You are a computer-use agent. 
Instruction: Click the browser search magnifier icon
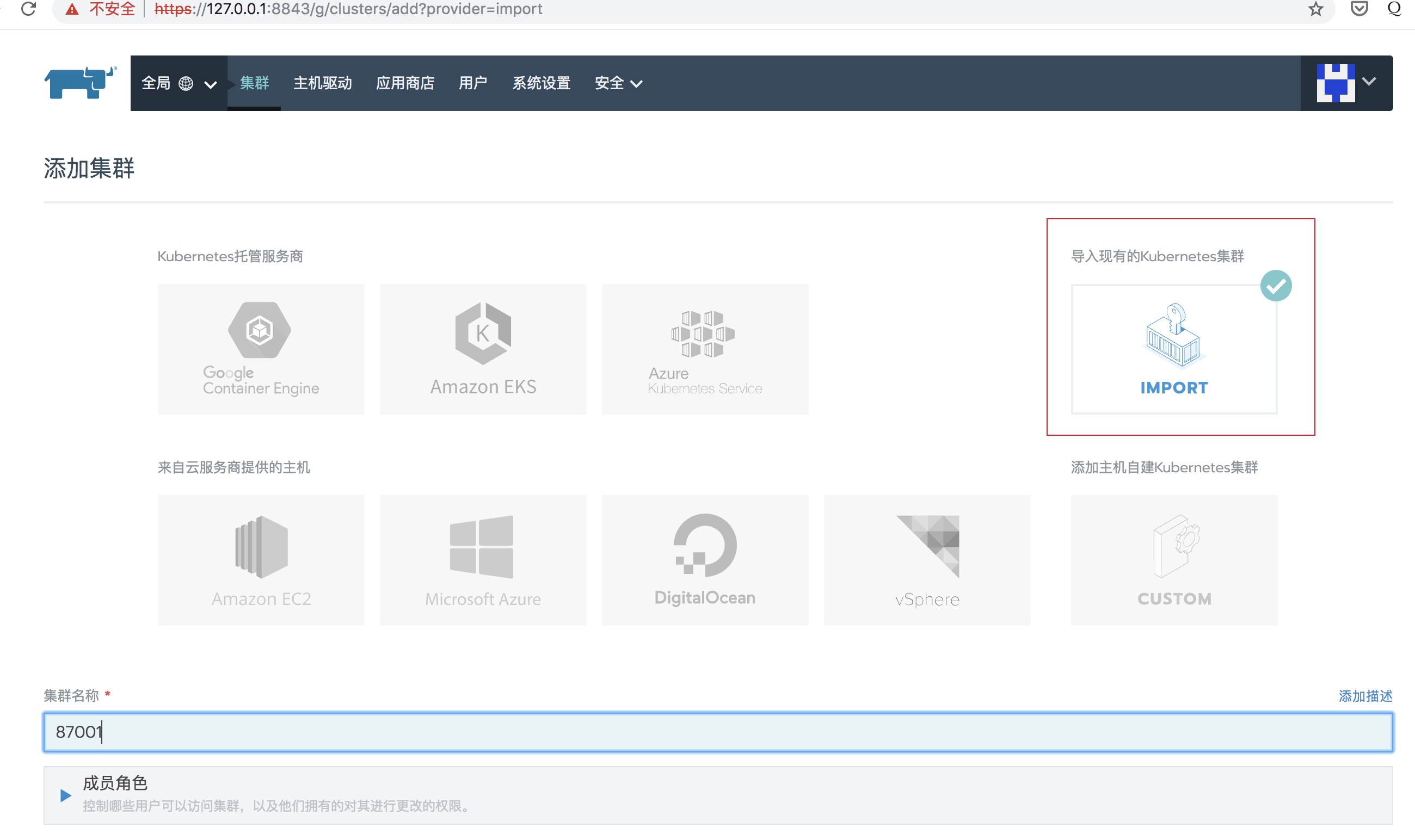(1394, 9)
